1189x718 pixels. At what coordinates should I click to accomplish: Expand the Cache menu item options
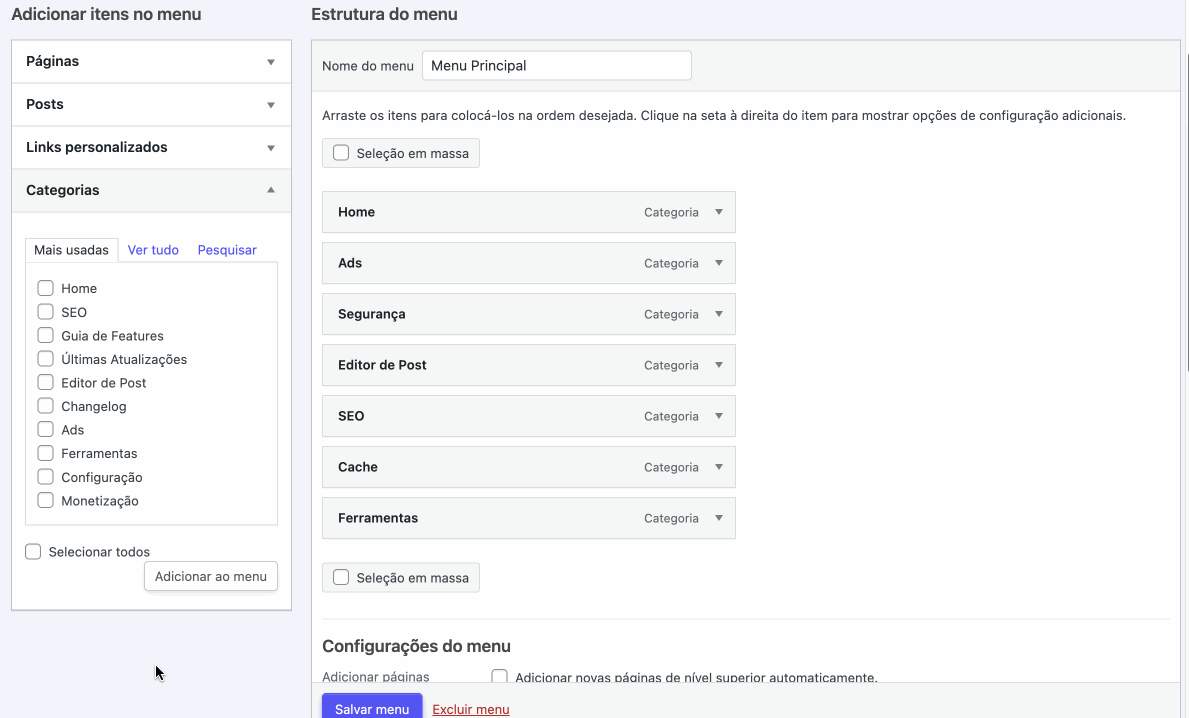tap(719, 467)
